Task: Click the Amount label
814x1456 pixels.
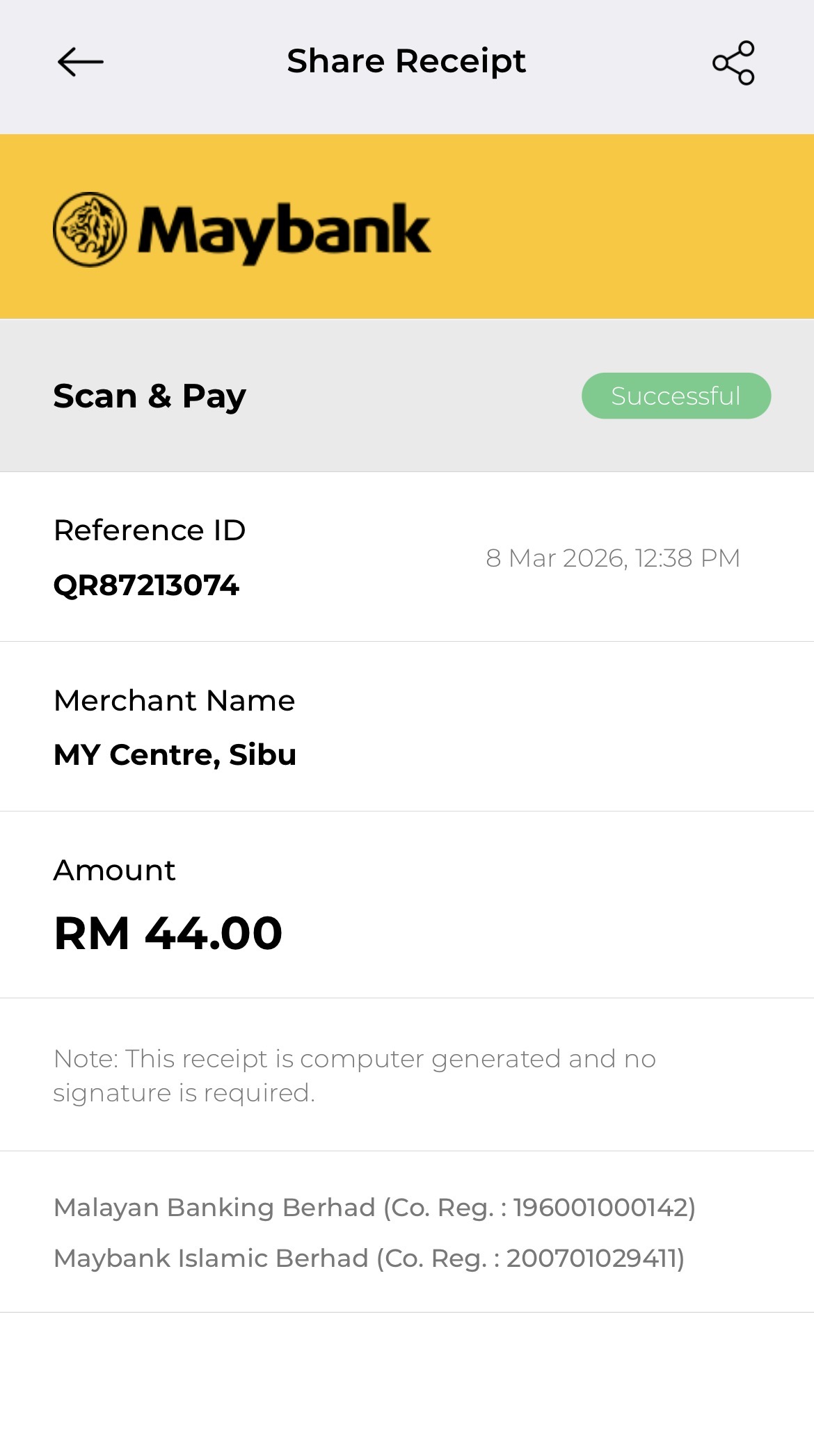Action: (x=115, y=870)
